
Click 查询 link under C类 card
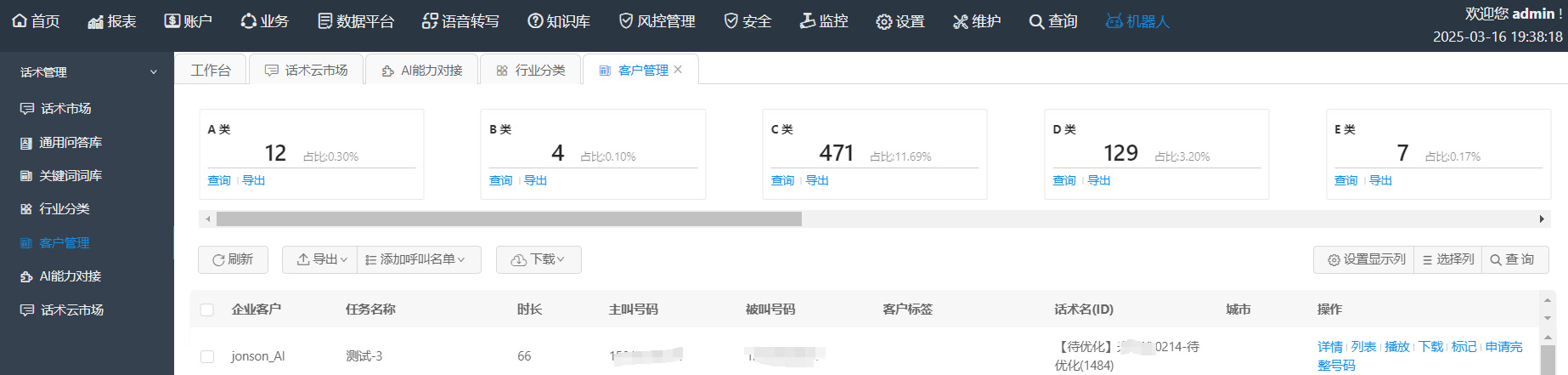[x=782, y=180]
